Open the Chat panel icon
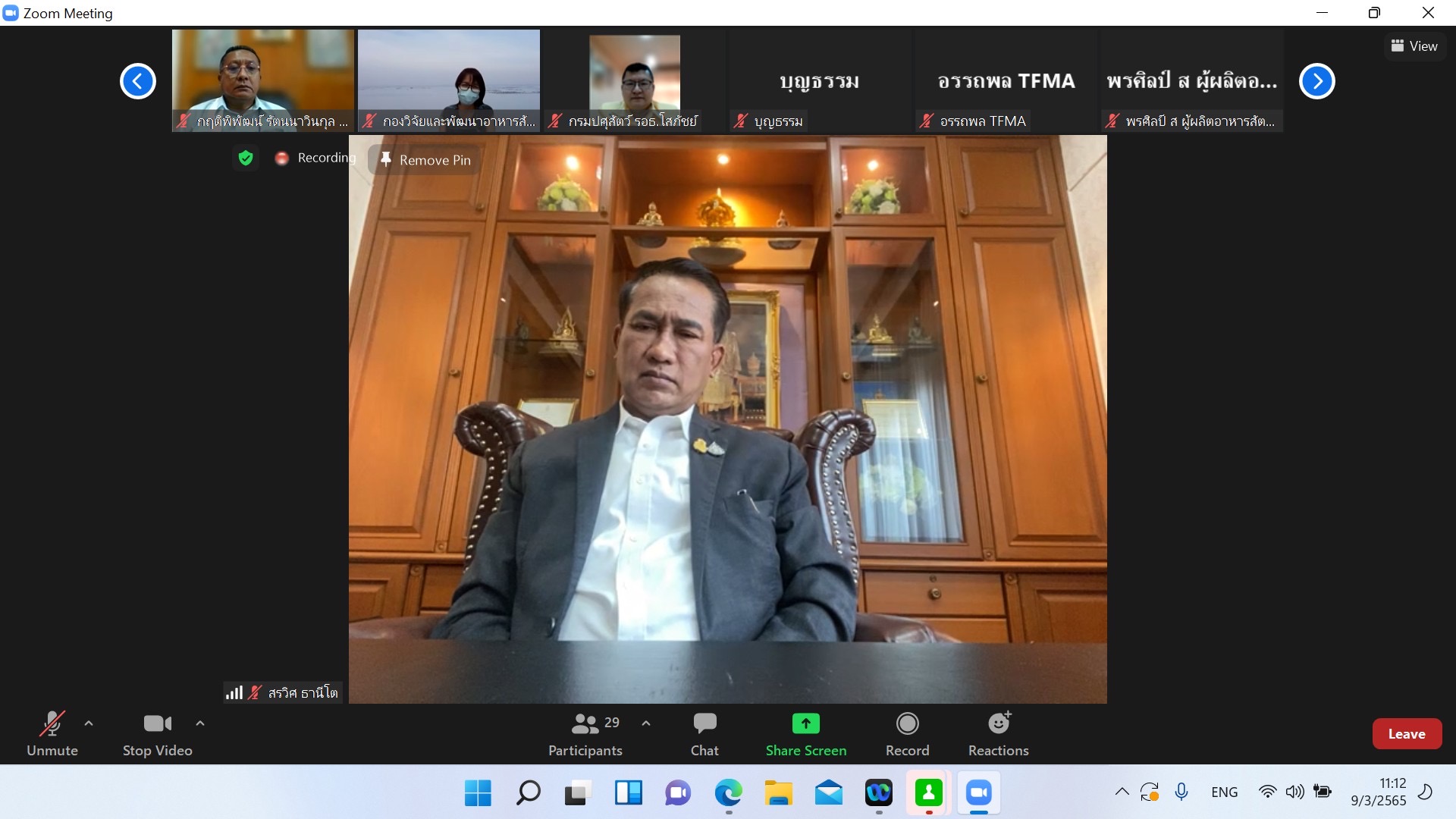The height and width of the screenshot is (819, 1456). pyautogui.click(x=704, y=724)
